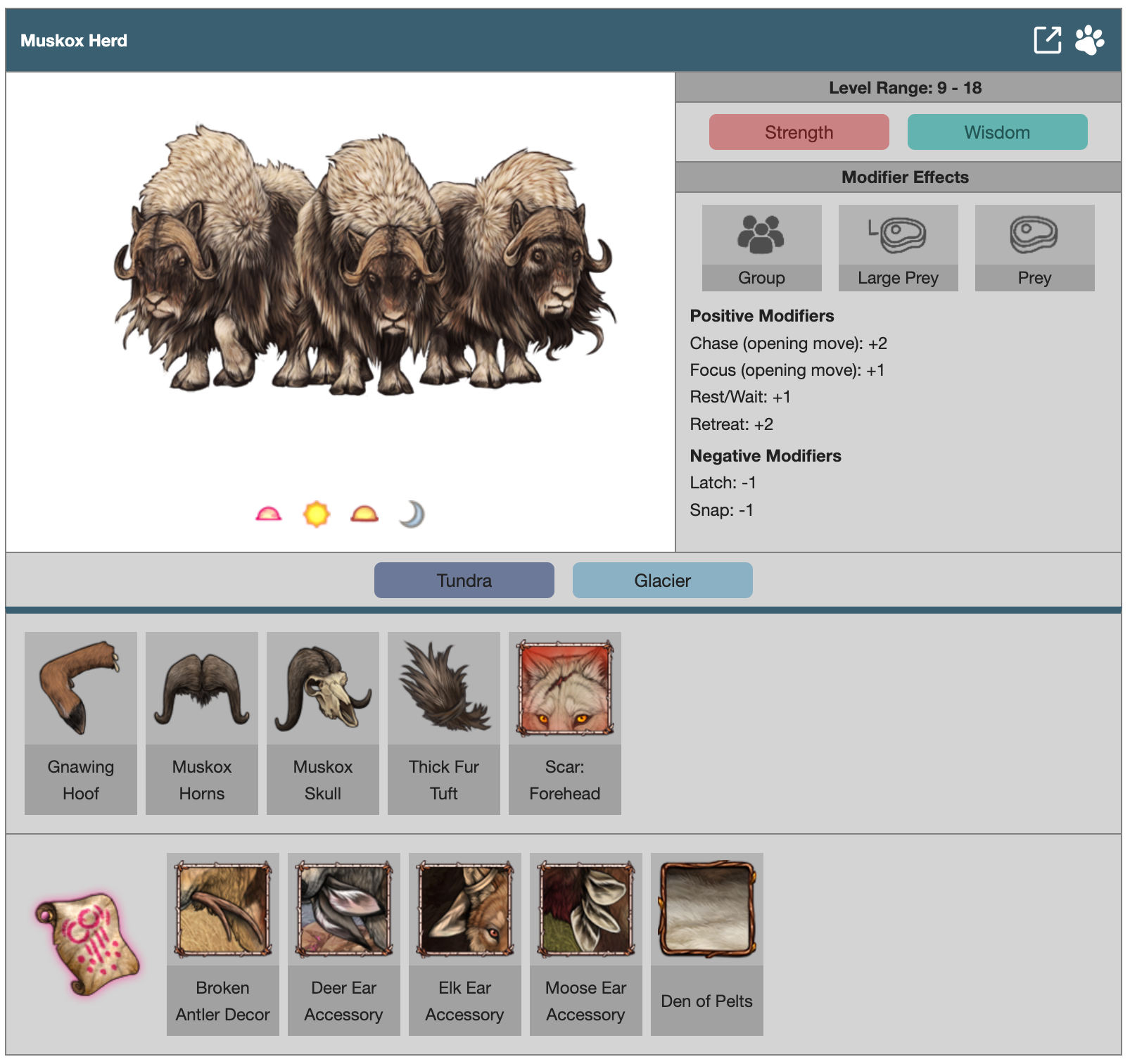The height and width of the screenshot is (1064, 1130).
Task: Click the pink dawn time icon
Action: pyautogui.click(x=268, y=514)
